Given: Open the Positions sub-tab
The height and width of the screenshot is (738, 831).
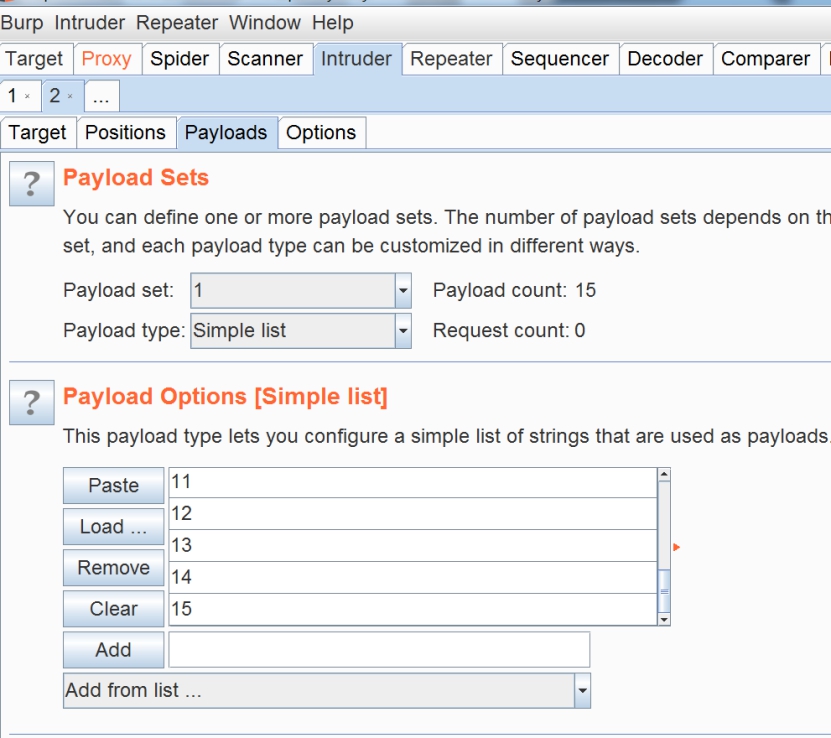Looking at the screenshot, I should pyautogui.click(x=125, y=132).
